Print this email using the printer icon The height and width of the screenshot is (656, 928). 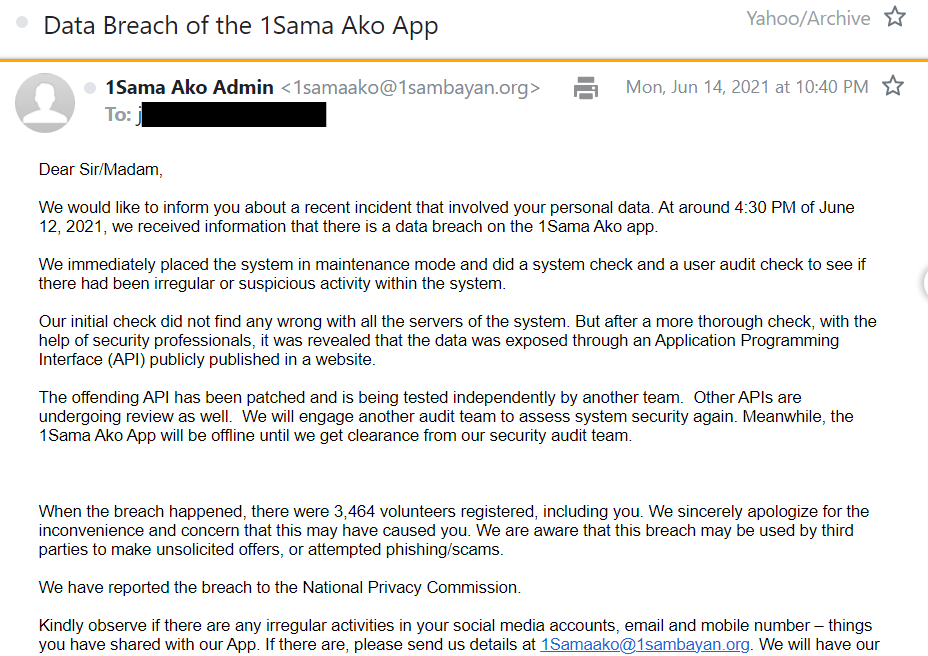pos(585,88)
